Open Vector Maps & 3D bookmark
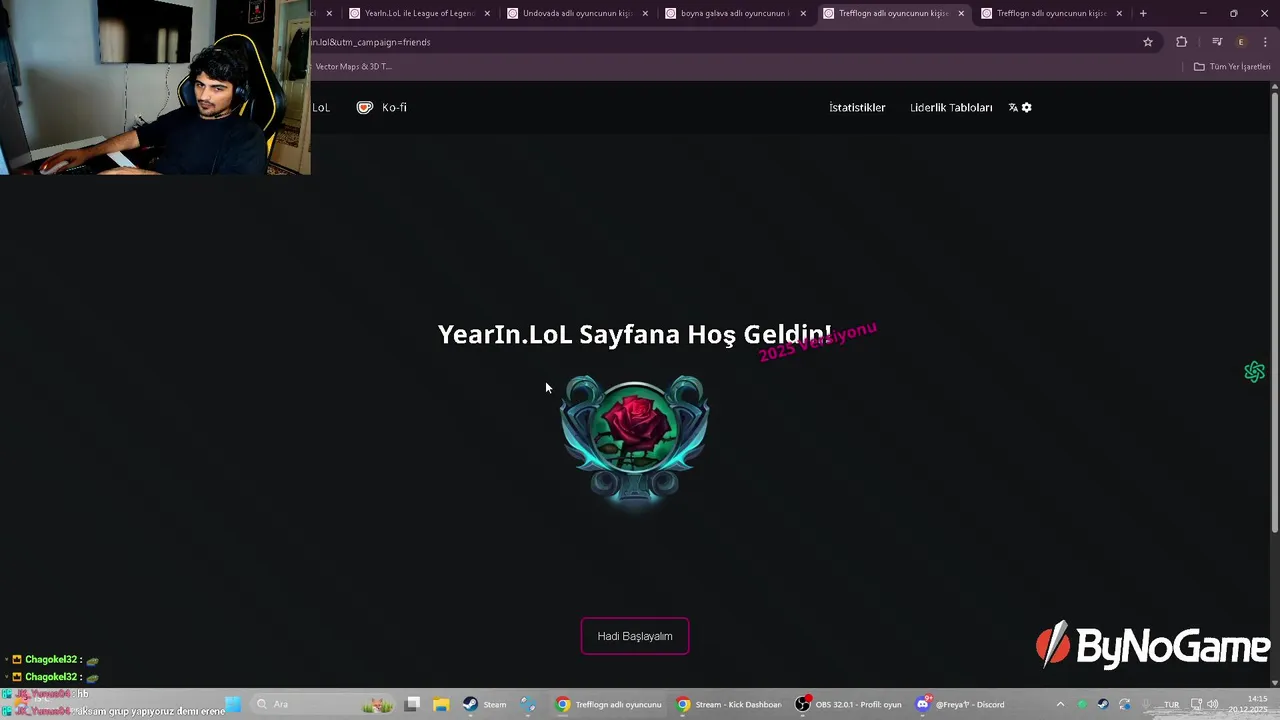The image size is (1280, 720). point(351,67)
